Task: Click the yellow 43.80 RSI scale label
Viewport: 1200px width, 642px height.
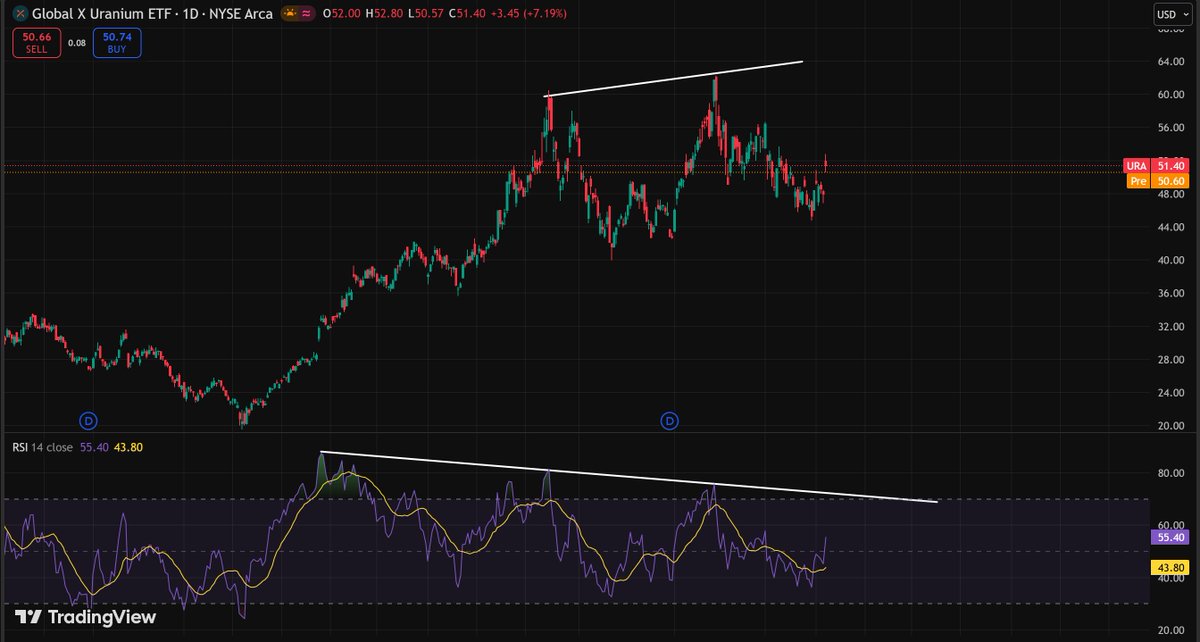Action: pos(1170,567)
